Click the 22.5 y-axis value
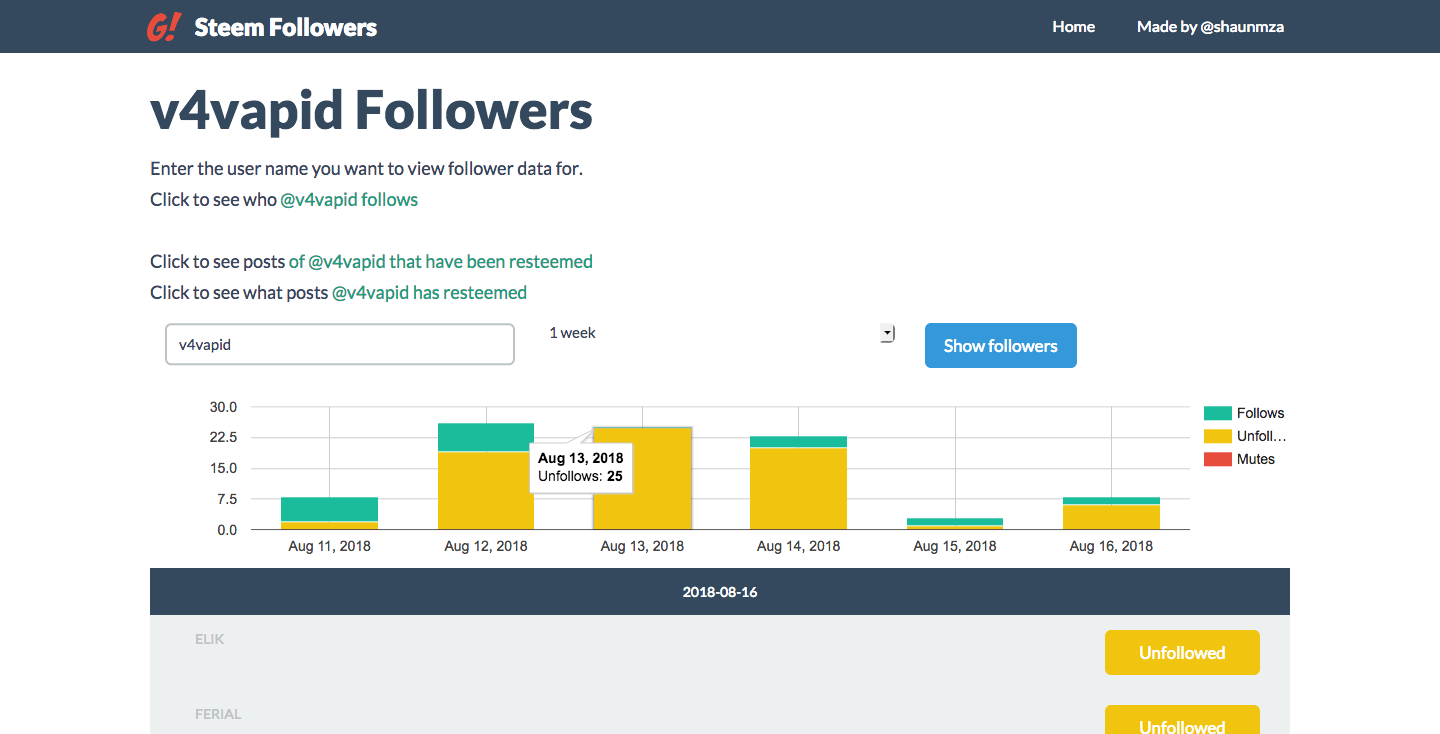Screen dimensions: 1440x734 223,437
